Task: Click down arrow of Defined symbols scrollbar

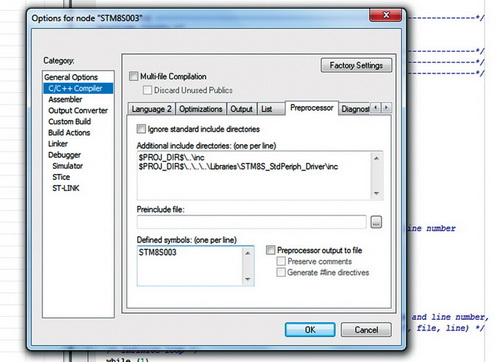Action: 248,279
